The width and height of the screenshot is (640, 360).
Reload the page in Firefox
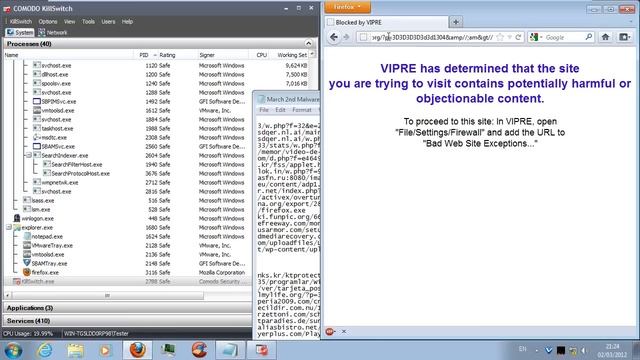click(518, 37)
